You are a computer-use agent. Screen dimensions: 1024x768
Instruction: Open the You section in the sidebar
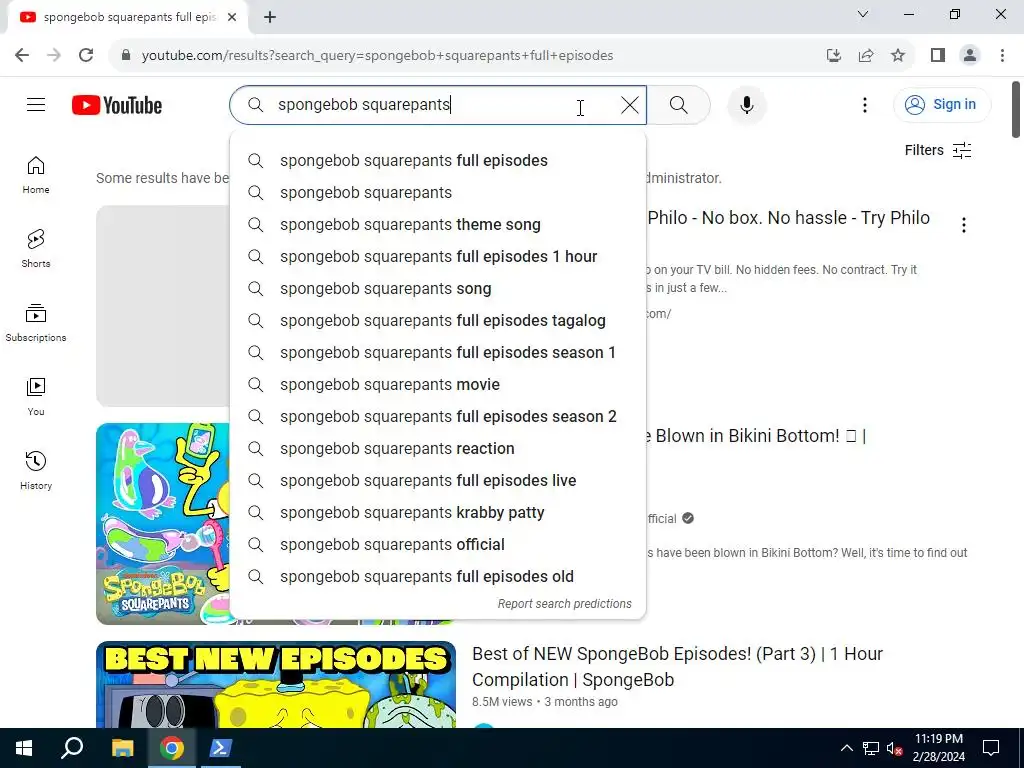click(x=36, y=396)
